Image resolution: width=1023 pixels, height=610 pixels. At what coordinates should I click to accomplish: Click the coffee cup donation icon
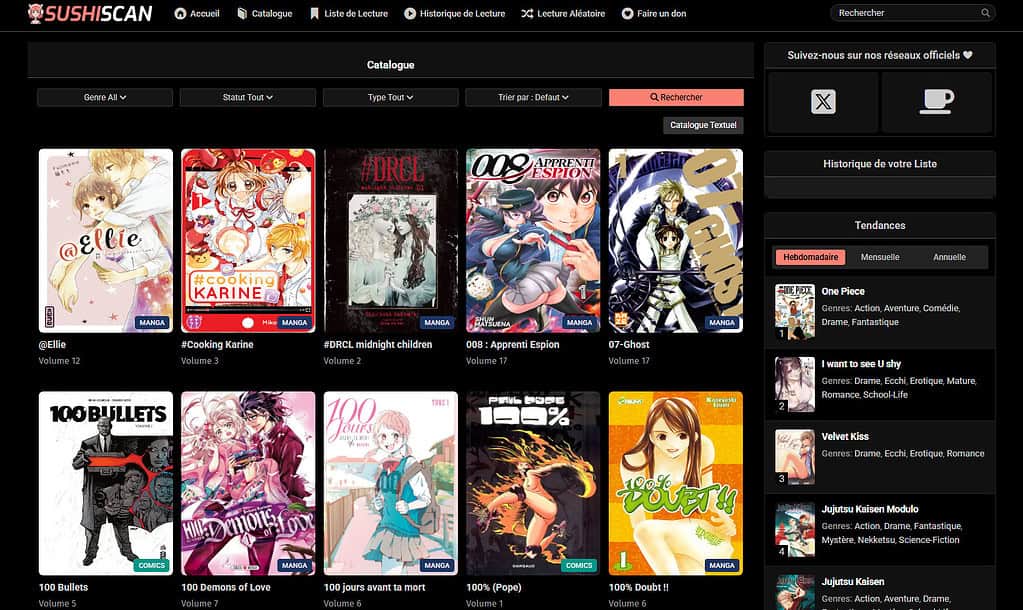click(937, 101)
